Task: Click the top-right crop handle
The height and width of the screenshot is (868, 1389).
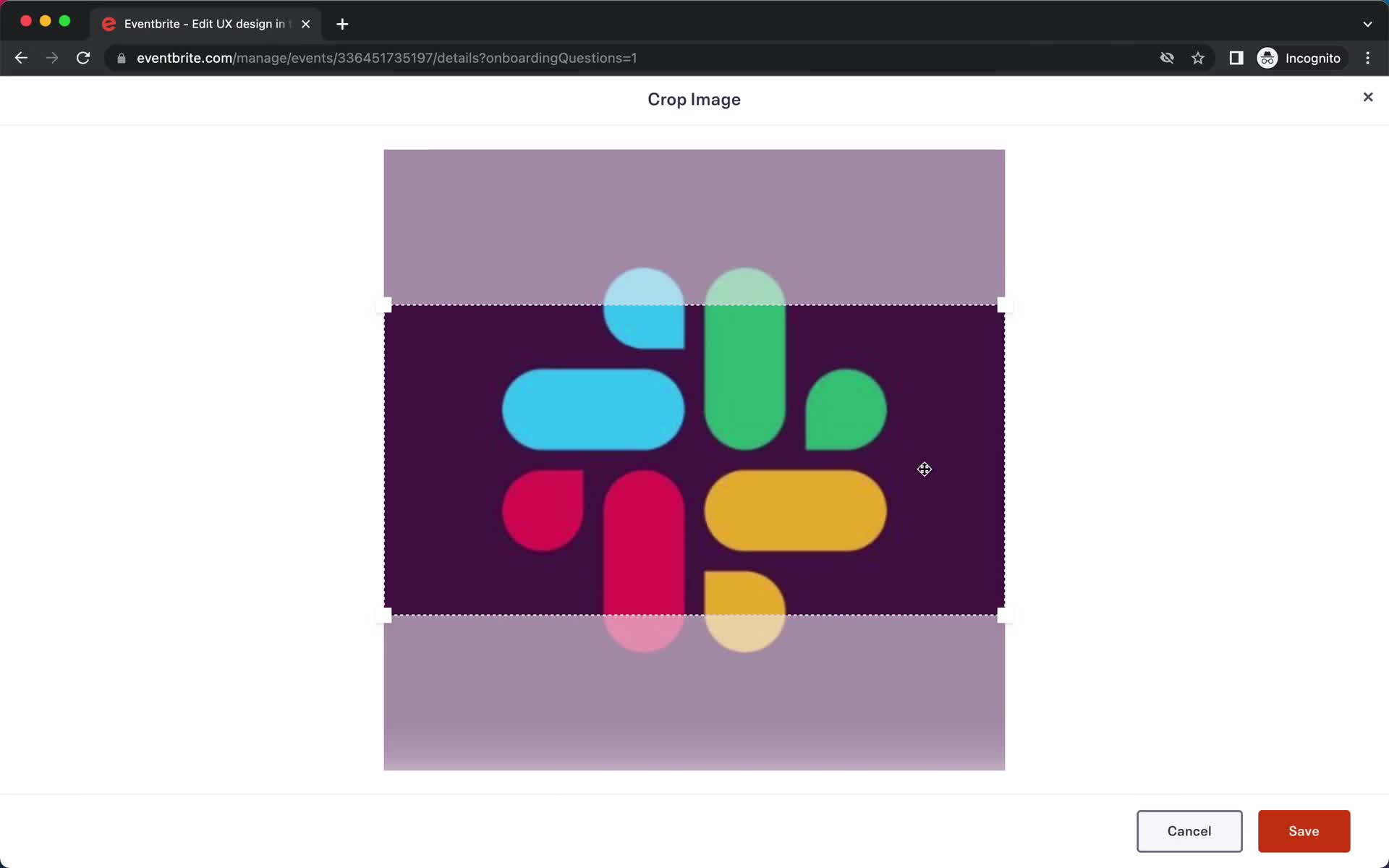Action: coord(1005,305)
